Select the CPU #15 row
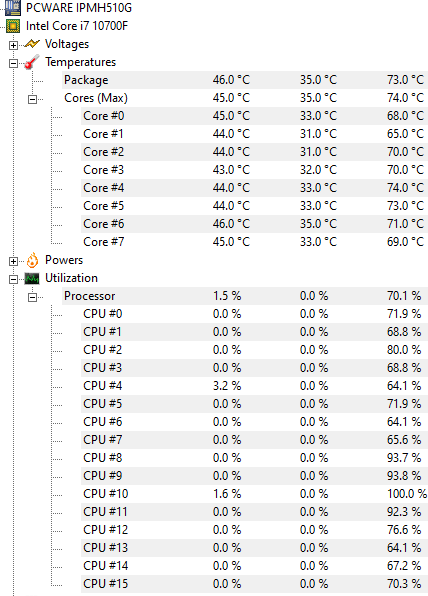 [254, 584]
